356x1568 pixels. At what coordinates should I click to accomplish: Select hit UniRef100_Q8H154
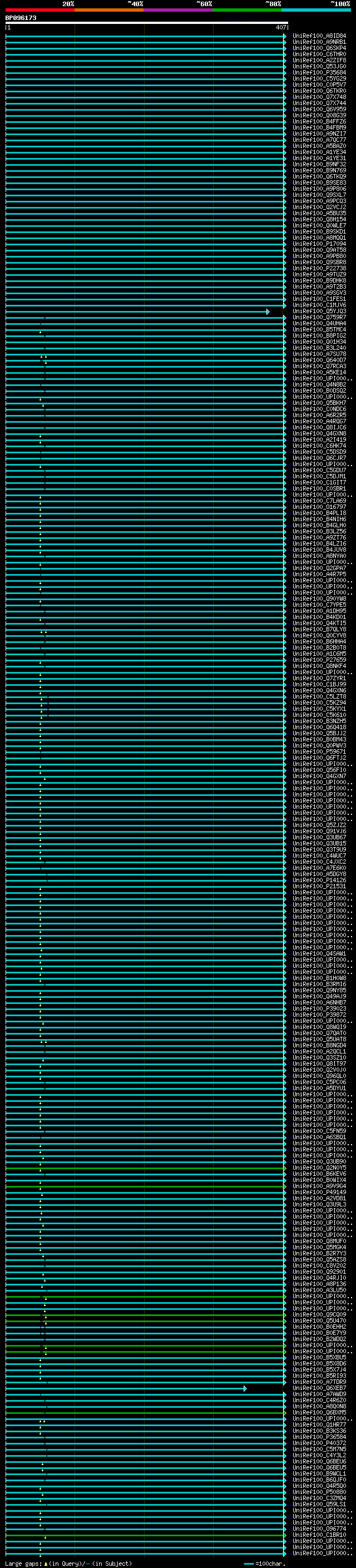tap(319, 219)
